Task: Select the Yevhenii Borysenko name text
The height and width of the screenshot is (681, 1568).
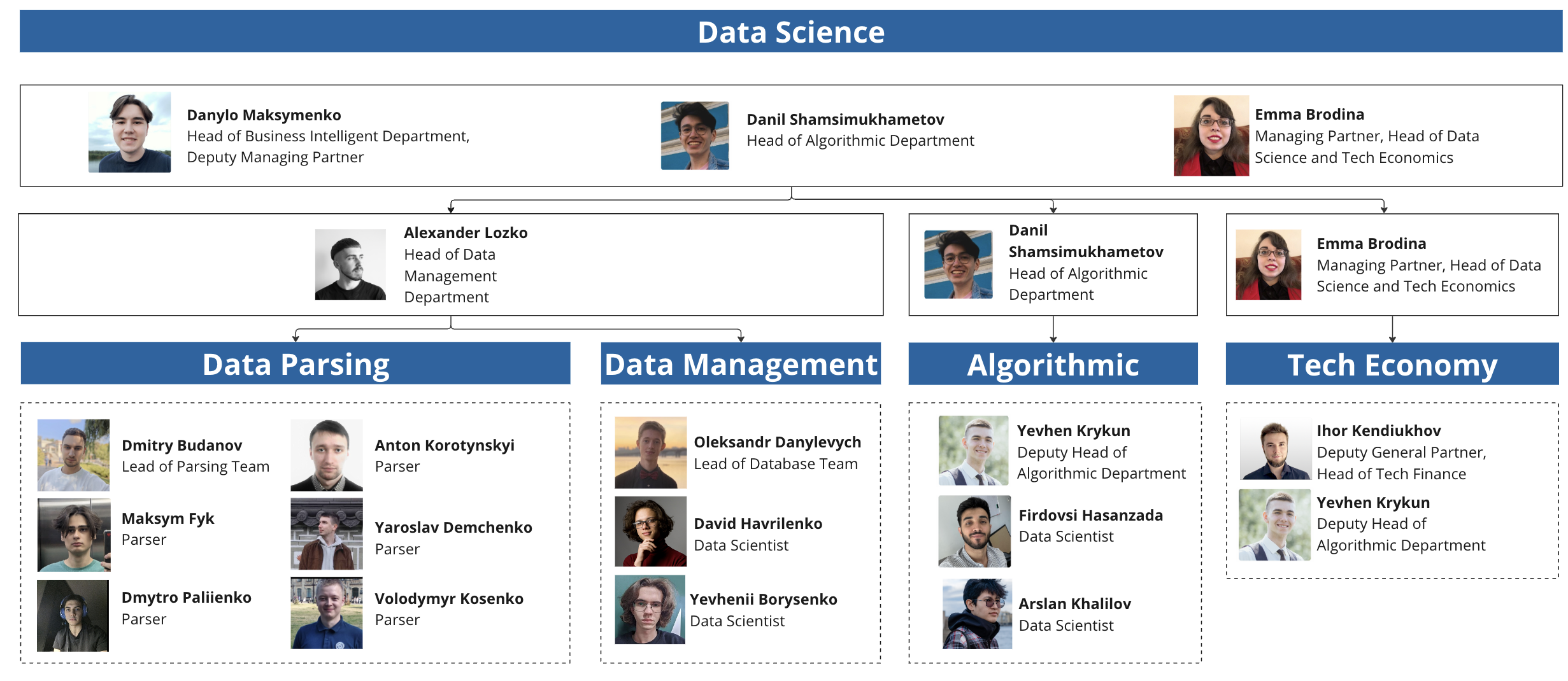Action: (x=763, y=600)
